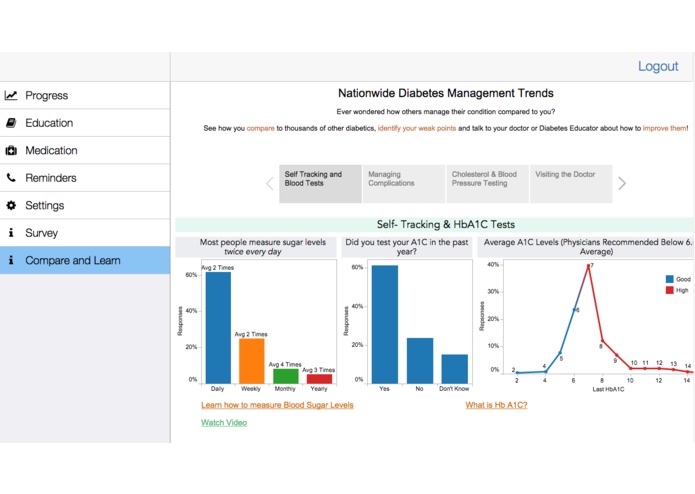Click the left carousel arrow beside the tabs

[269, 183]
